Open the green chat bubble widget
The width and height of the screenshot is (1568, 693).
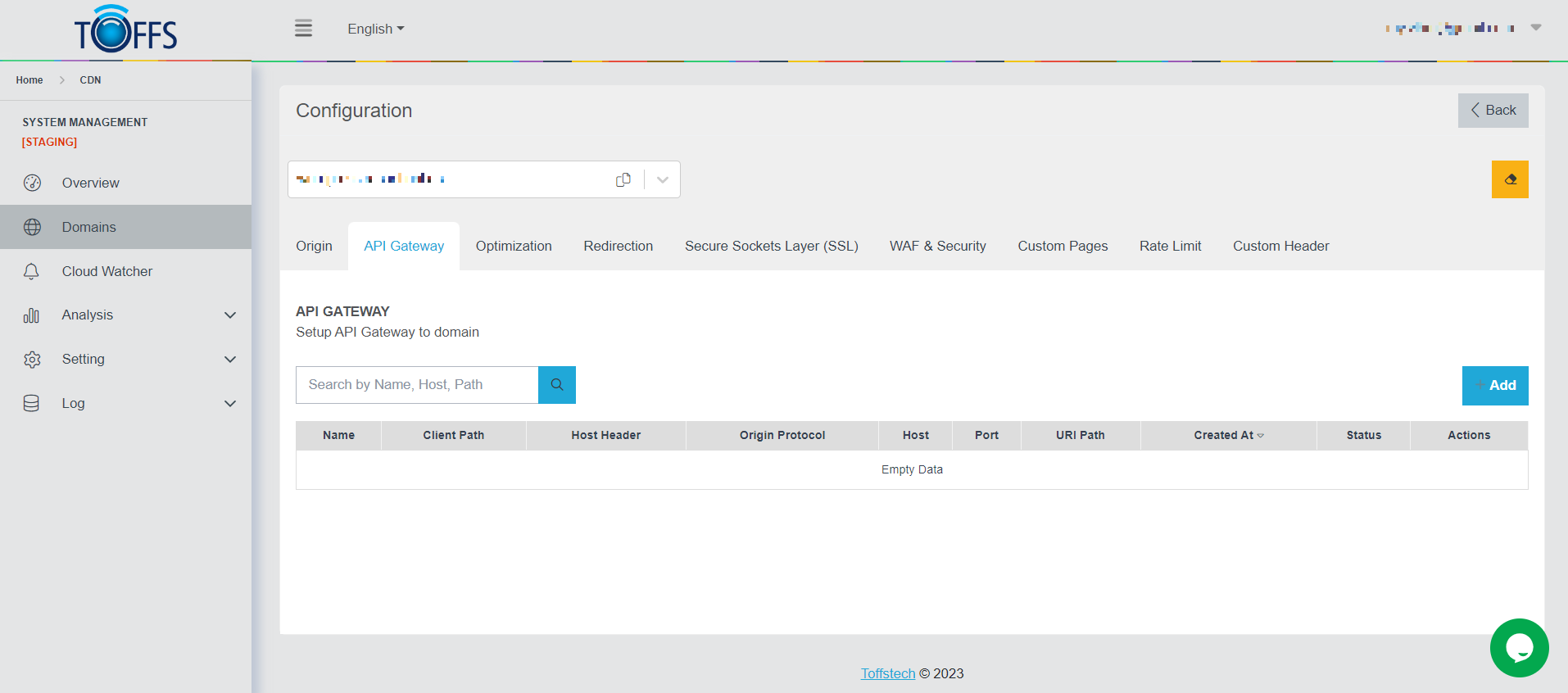1519,648
